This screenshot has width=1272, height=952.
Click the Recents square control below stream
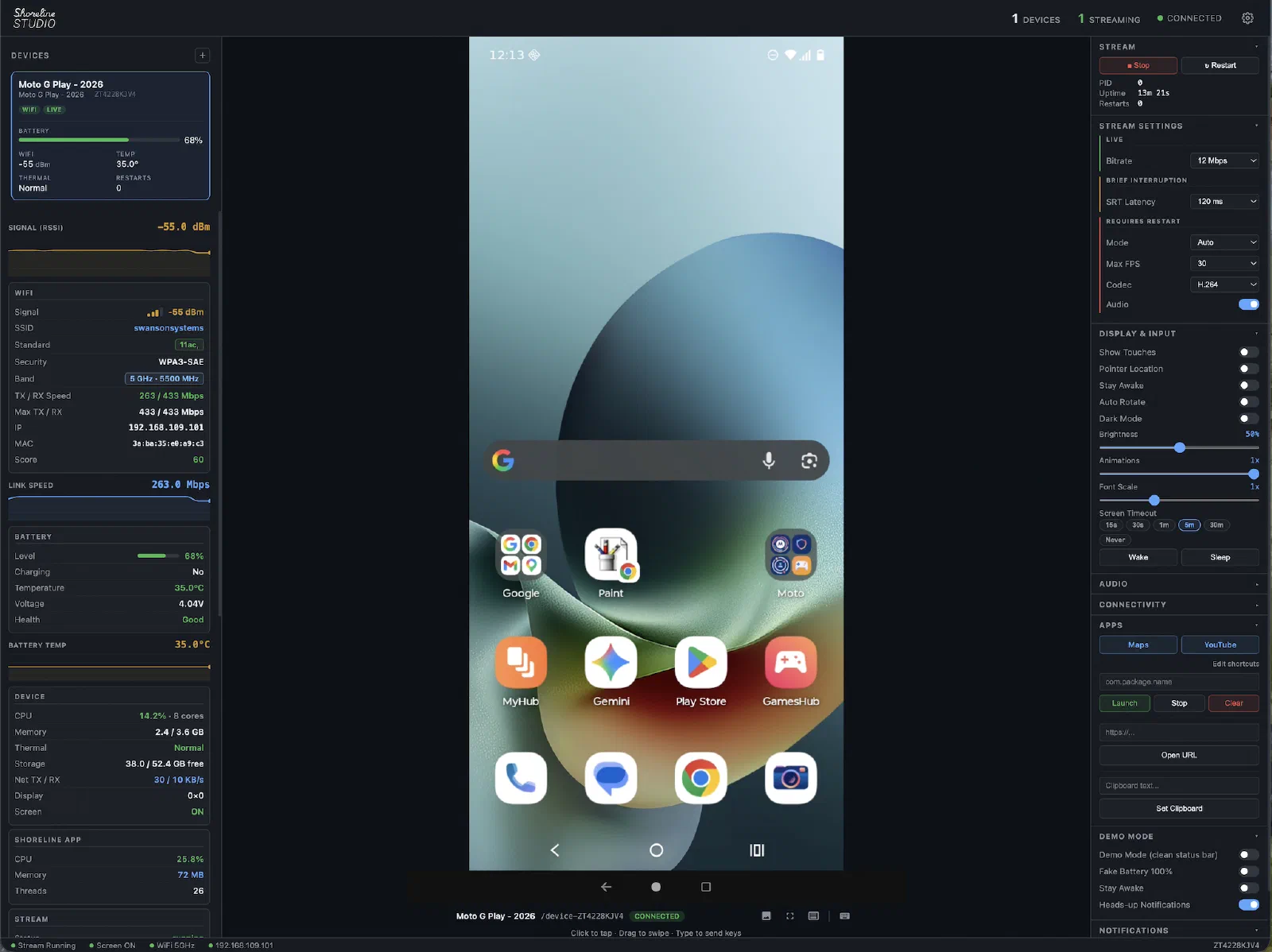point(706,887)
